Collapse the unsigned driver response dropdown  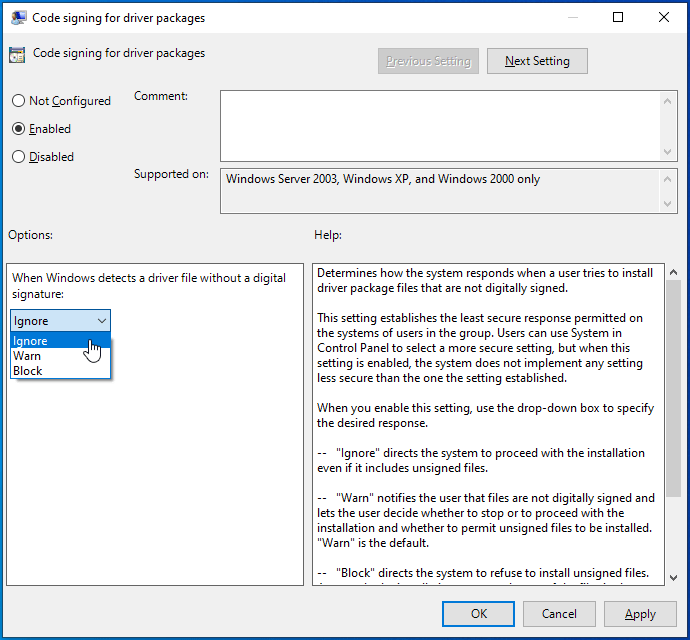pos(102,321)
